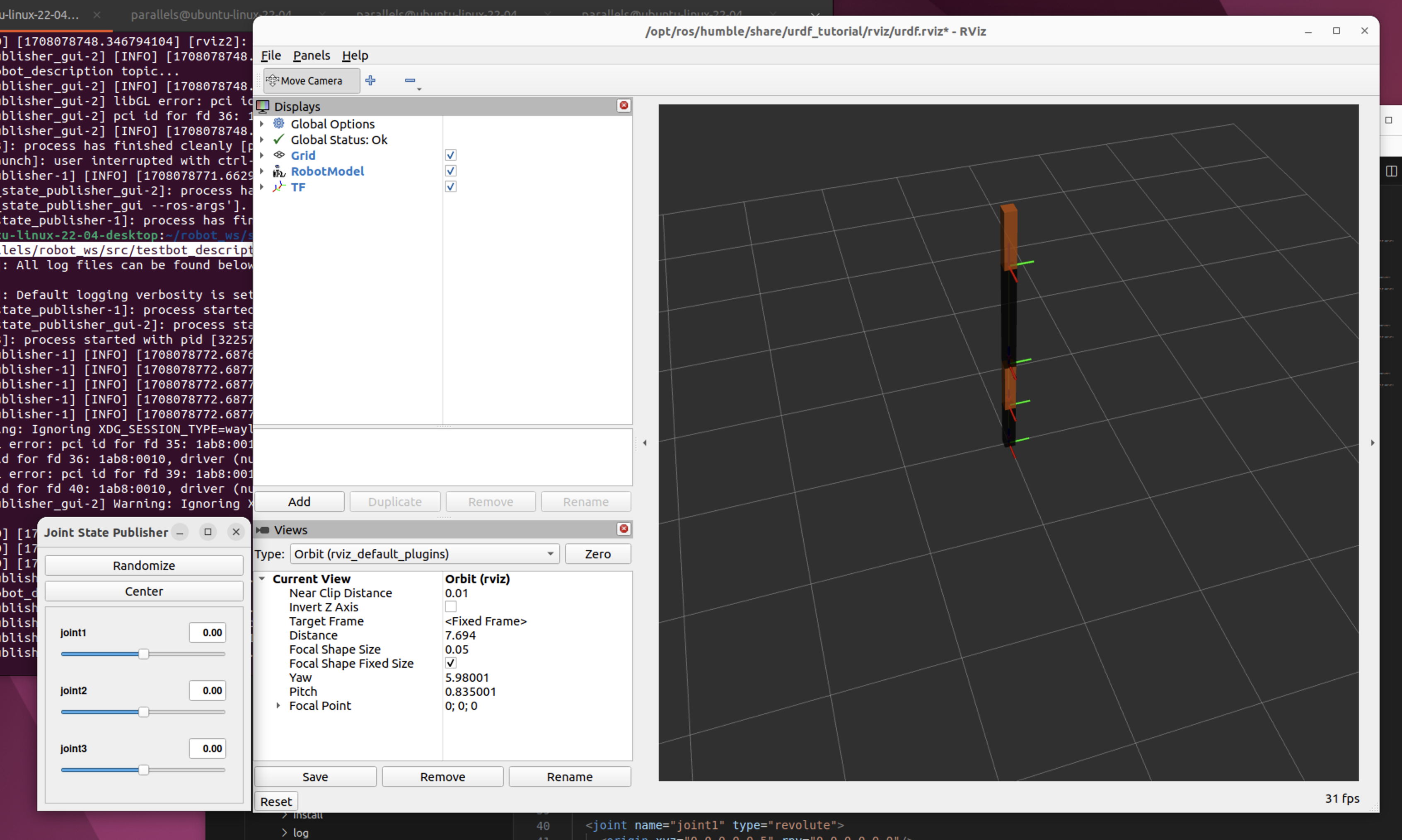Image resolution: width=1402 pixels, height=840 pixels.
Task: Click the RobotModel display icon
Action: [279, 171]
